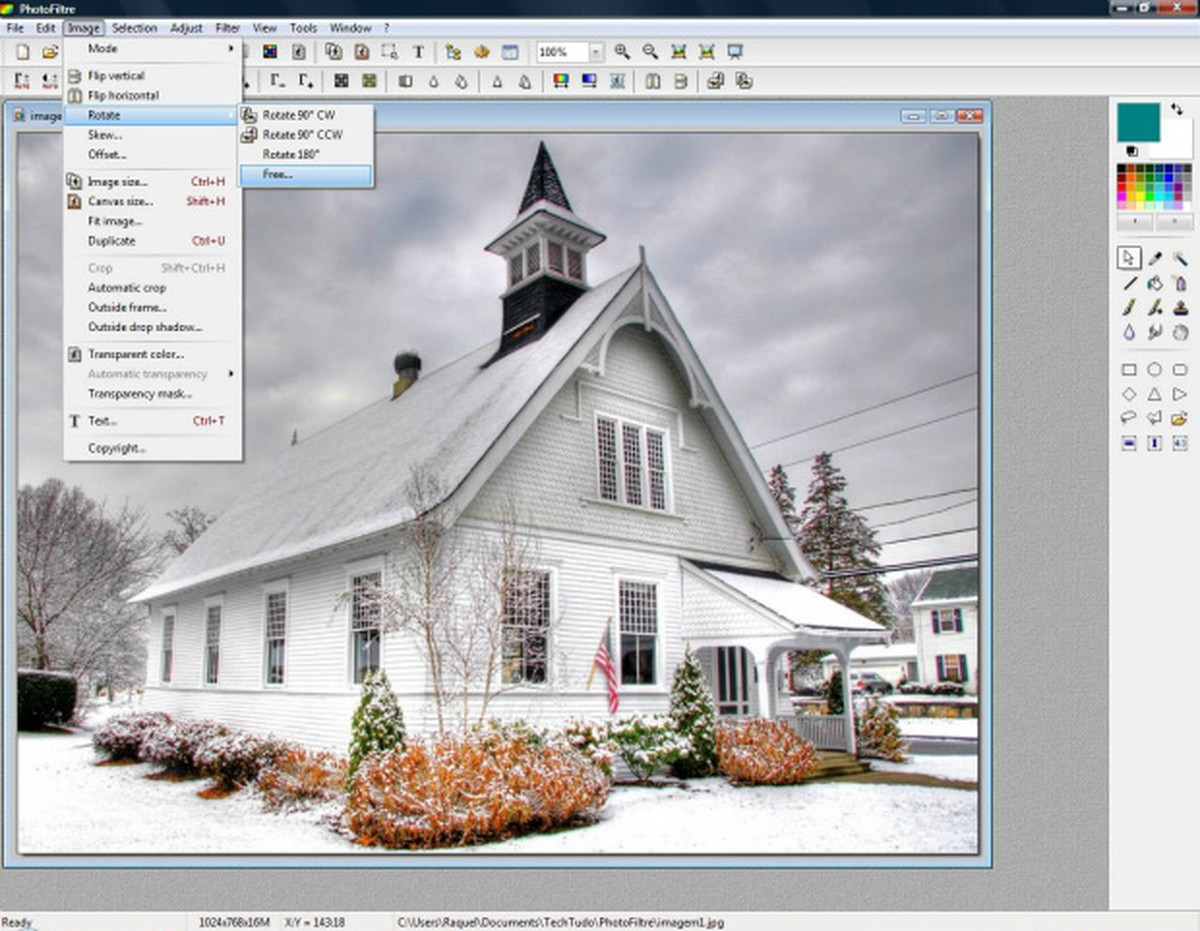The height and width of the screenshot is (931, 1200).
Task: Choose the ellipse selection shape
Action: tap(1154, 370)
